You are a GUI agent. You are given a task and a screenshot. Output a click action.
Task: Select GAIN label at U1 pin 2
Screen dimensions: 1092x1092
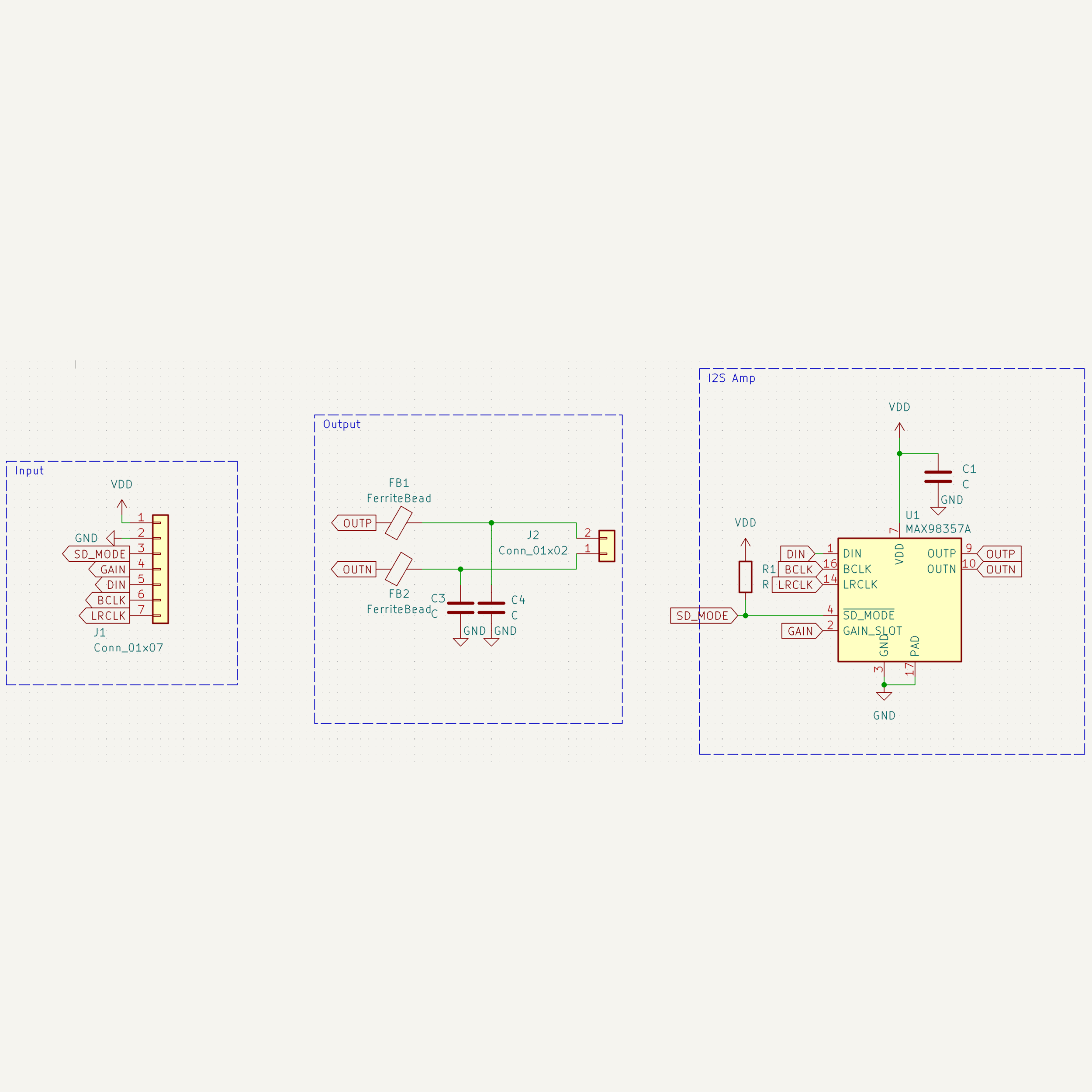[802, 631]
